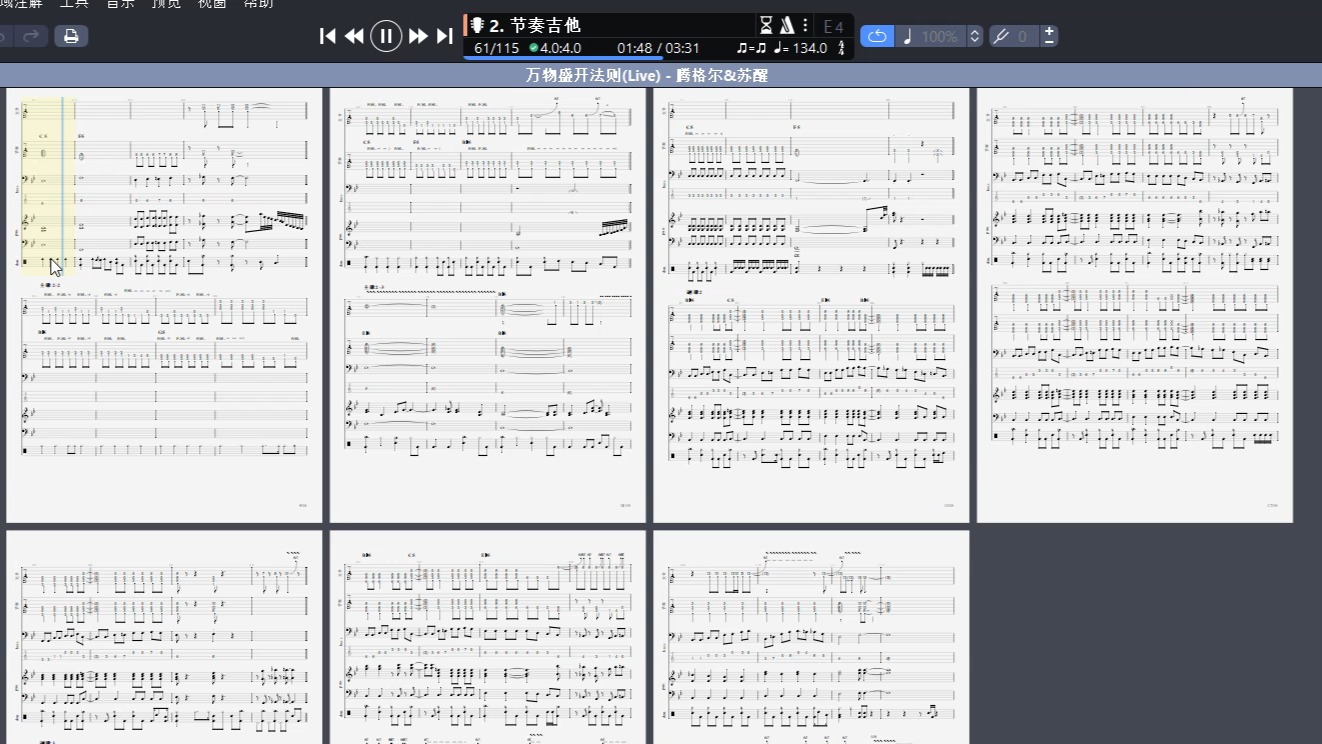Click the third score page in the top row
Screen dimensions: 1322x744
(811, 305)
